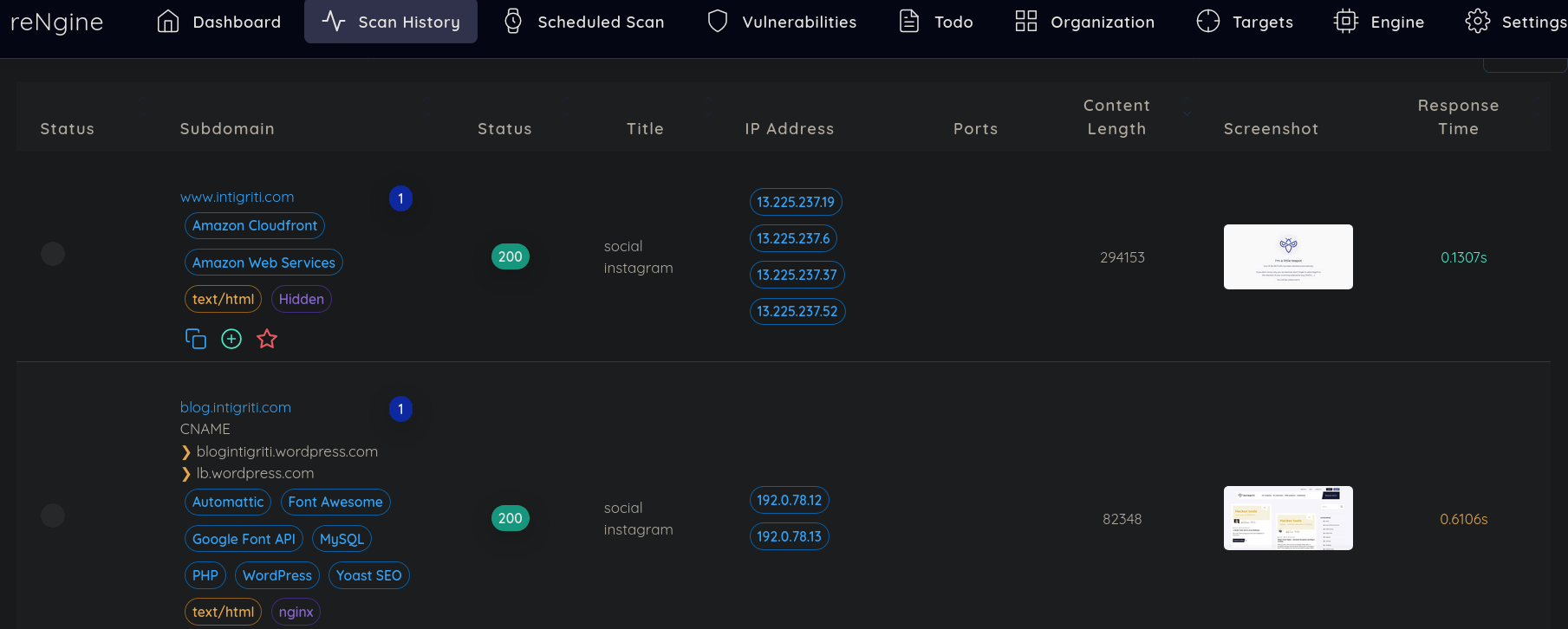Image resolution: width=1568 pixels, height=629 pixels.
Task: Open the Engine page
Action: click(1378, 22)
